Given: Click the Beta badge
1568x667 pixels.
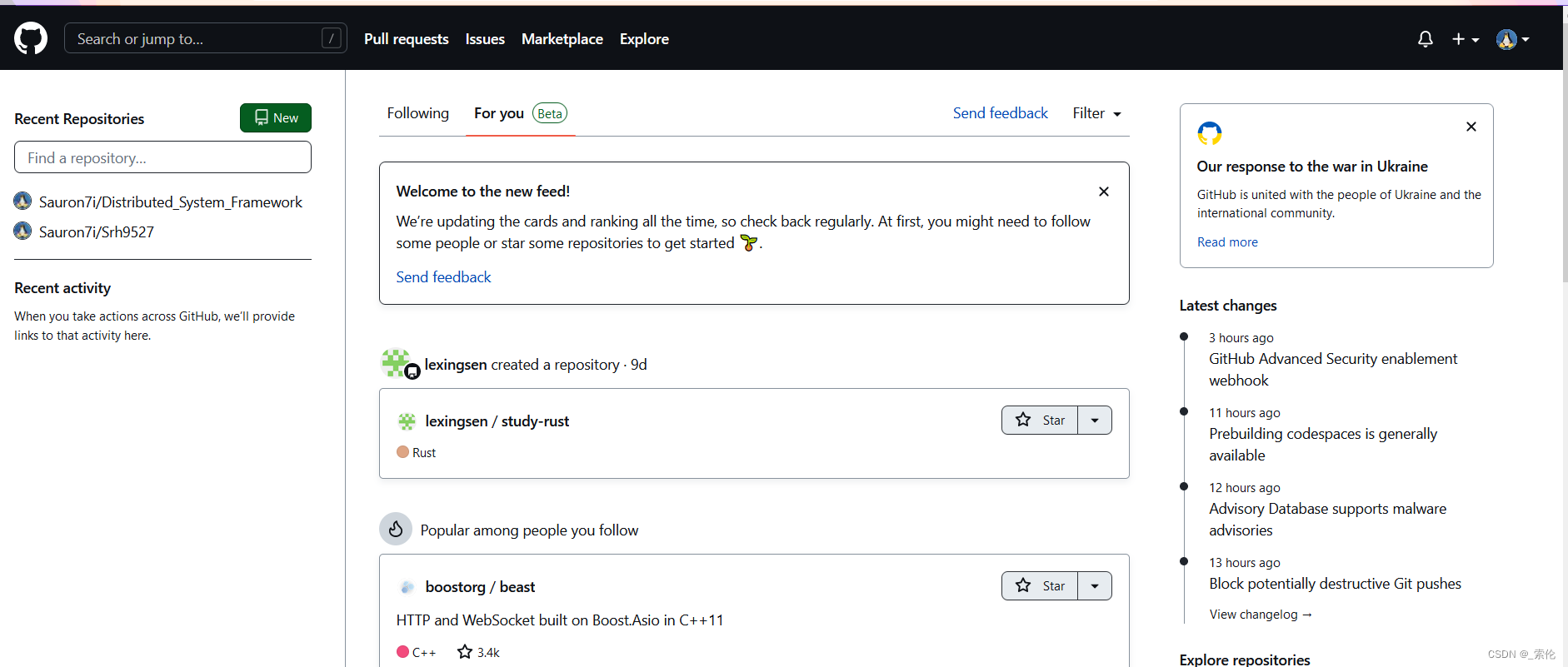Looking at the screenshot, I should (550, 113).
